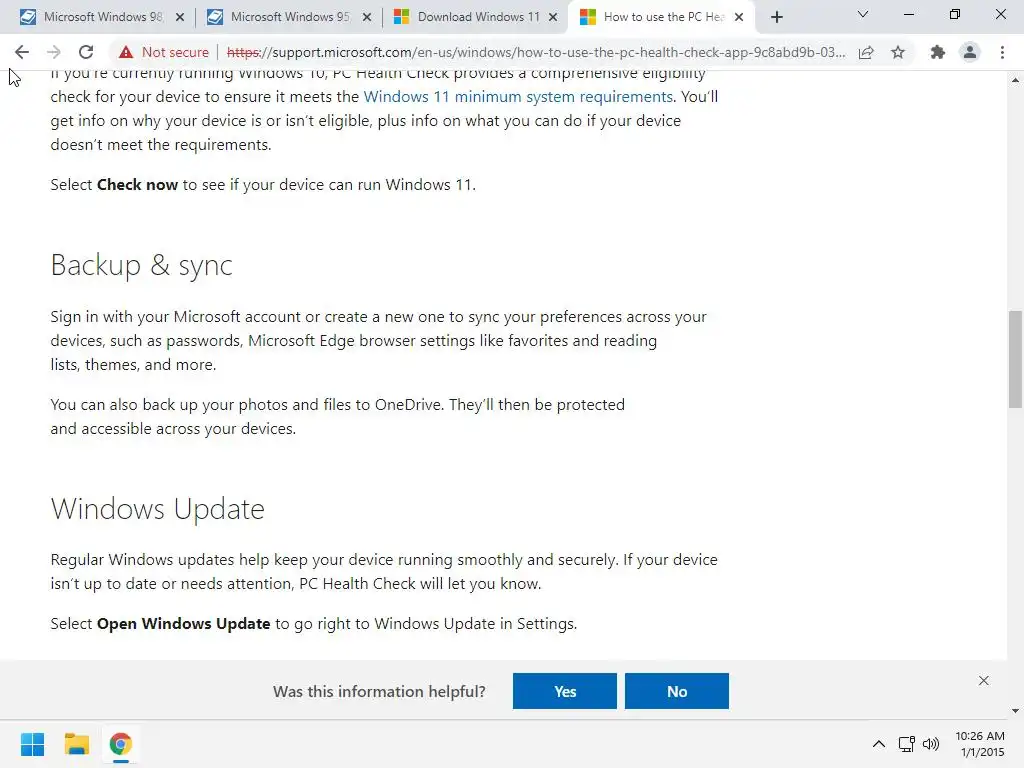Close the How to use the PC Health tab
The width and height of the screenshot is (1024, 768).
(x=739, y=18)
